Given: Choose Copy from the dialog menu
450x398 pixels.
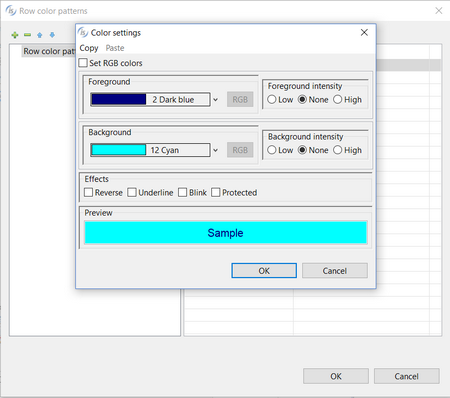Looking at the screenshot, I should (89, 48).
